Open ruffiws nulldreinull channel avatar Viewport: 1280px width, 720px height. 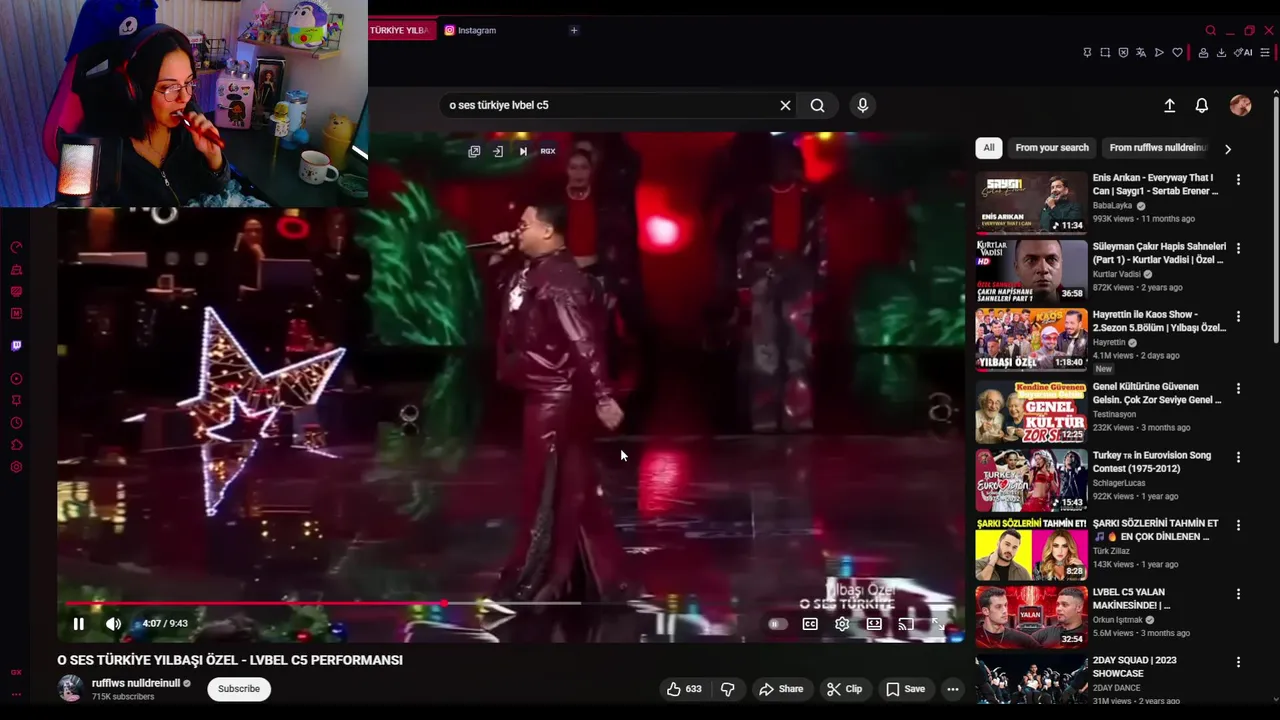[70, 688]
